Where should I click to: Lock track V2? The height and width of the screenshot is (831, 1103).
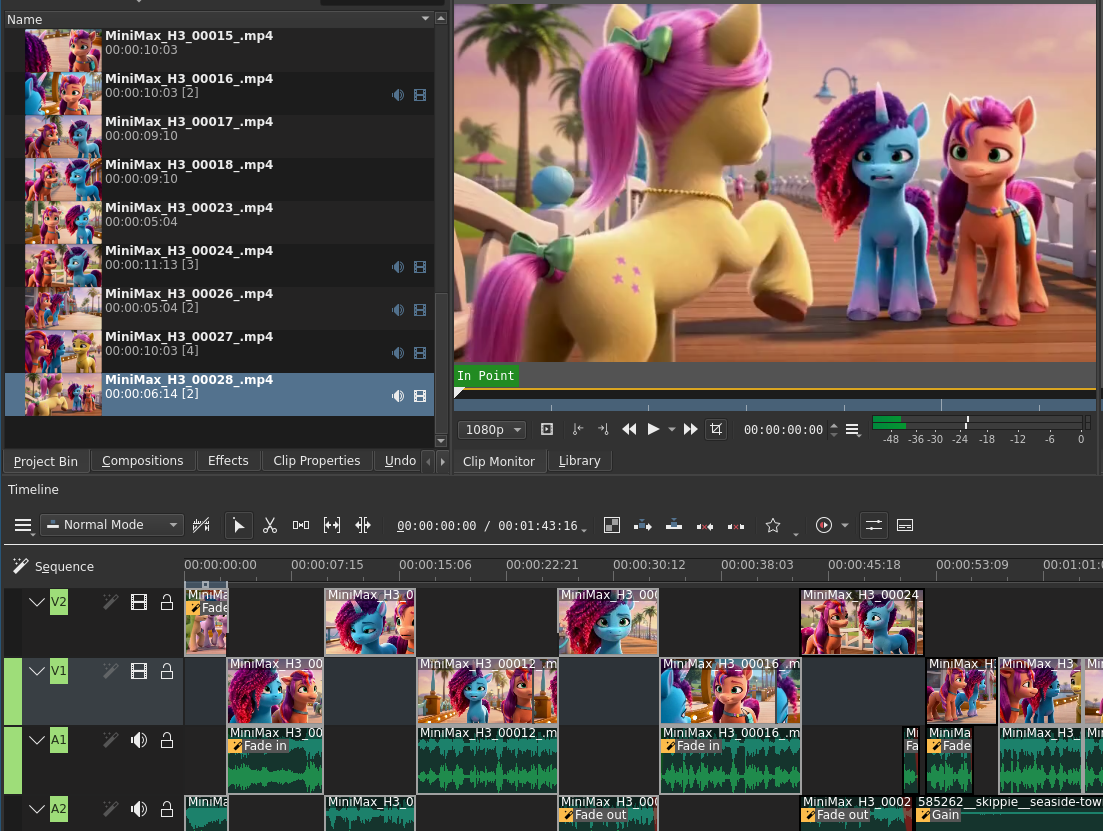click(167, 602)
